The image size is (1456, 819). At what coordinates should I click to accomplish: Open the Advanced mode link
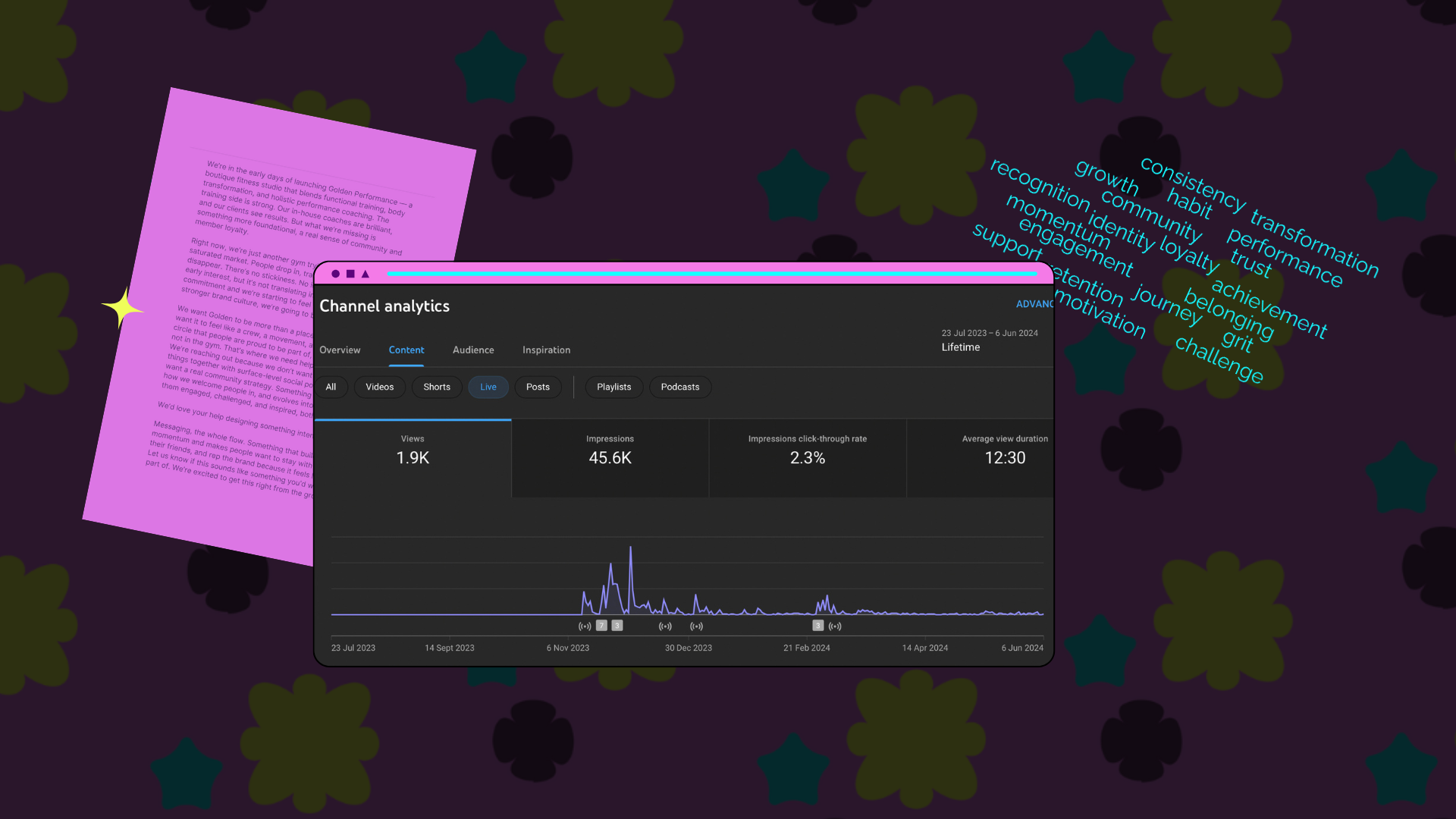pyautogui.click(x=1034, y=304)
